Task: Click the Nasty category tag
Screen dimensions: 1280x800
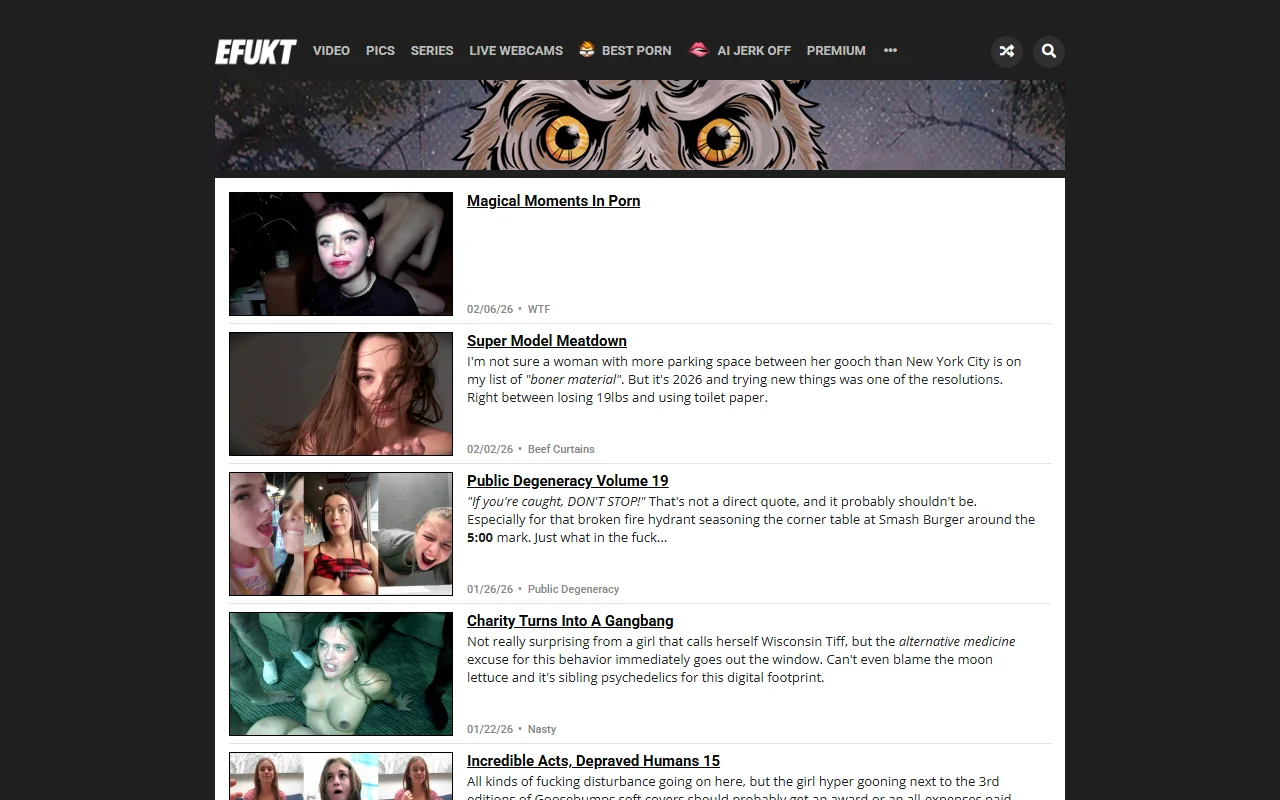Action: tap(542, 729)
